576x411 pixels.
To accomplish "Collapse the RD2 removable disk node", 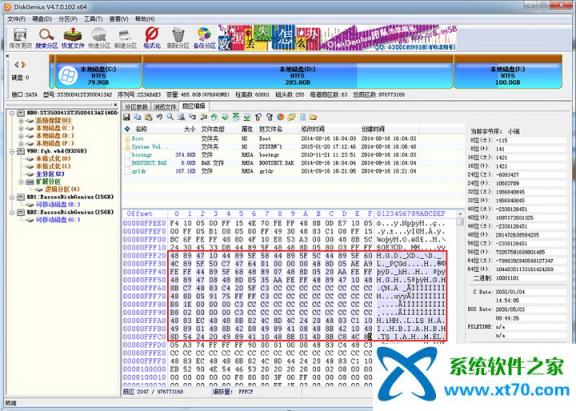I will coord(12,212).
